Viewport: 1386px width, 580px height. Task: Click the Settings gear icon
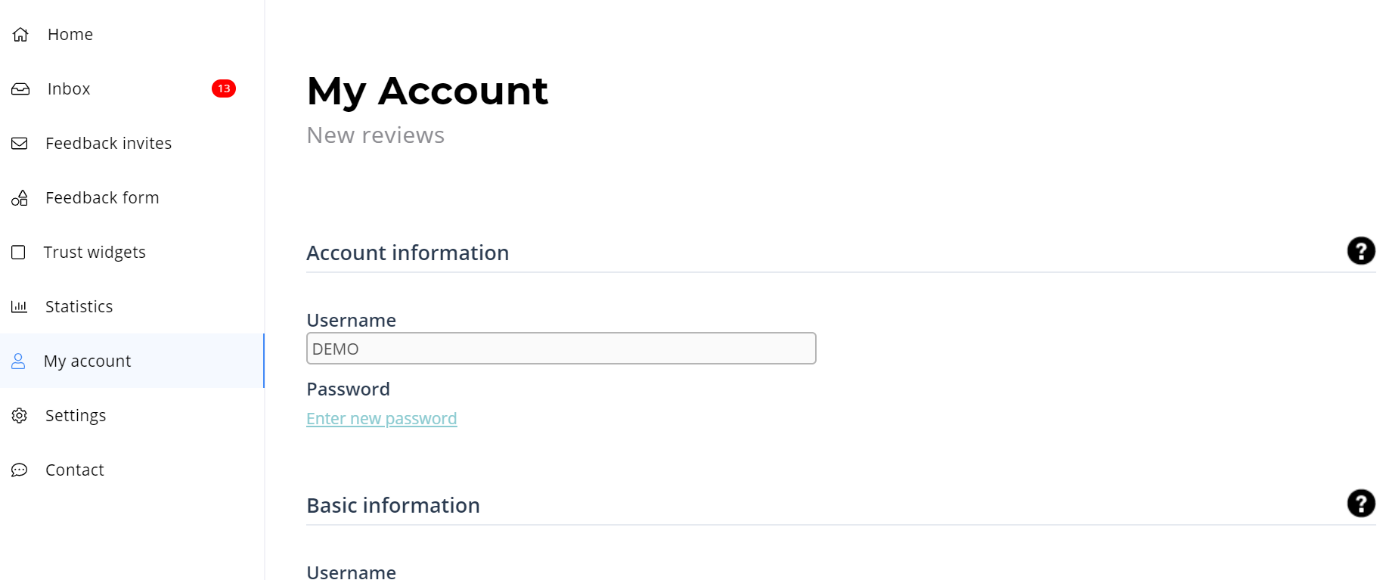[x=19, y=416]
